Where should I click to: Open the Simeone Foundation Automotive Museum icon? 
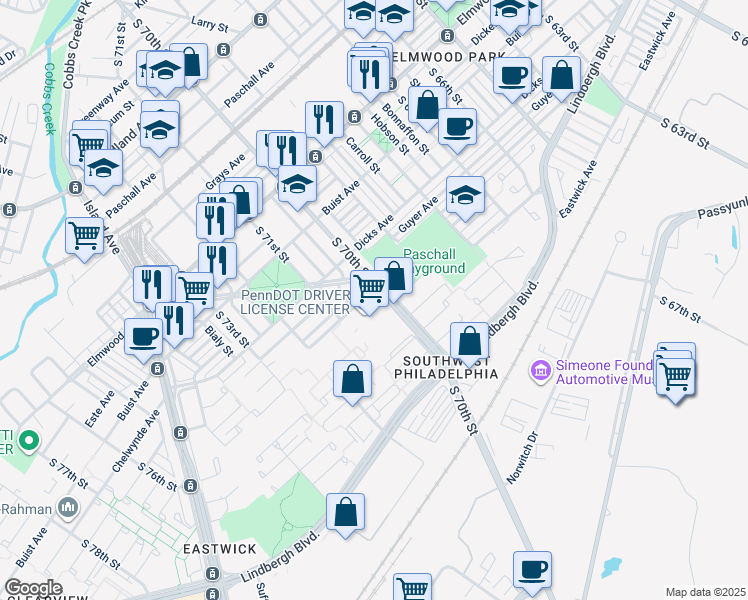point(540,372)
